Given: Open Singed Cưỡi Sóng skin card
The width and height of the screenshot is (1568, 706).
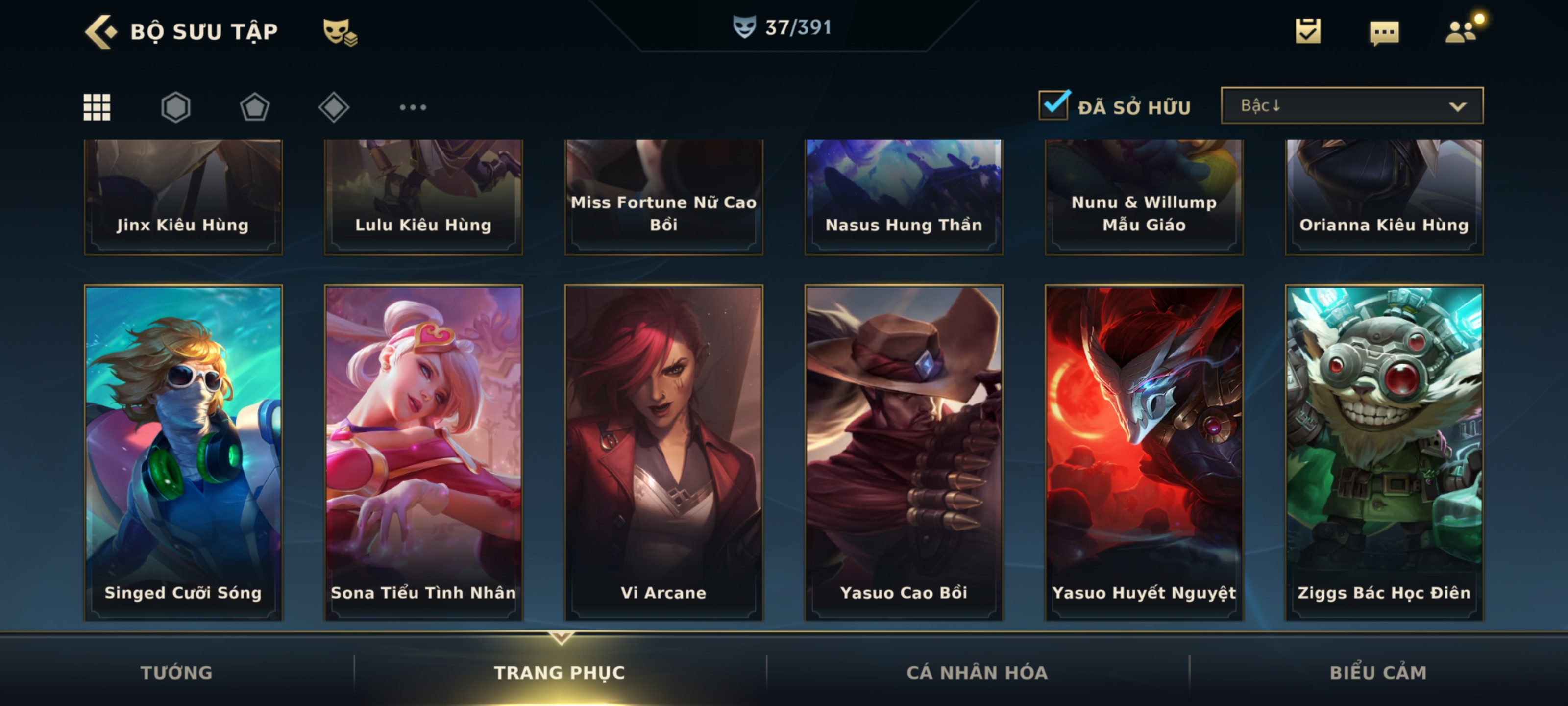Looking at the screenshot, I should coord(183,453).
